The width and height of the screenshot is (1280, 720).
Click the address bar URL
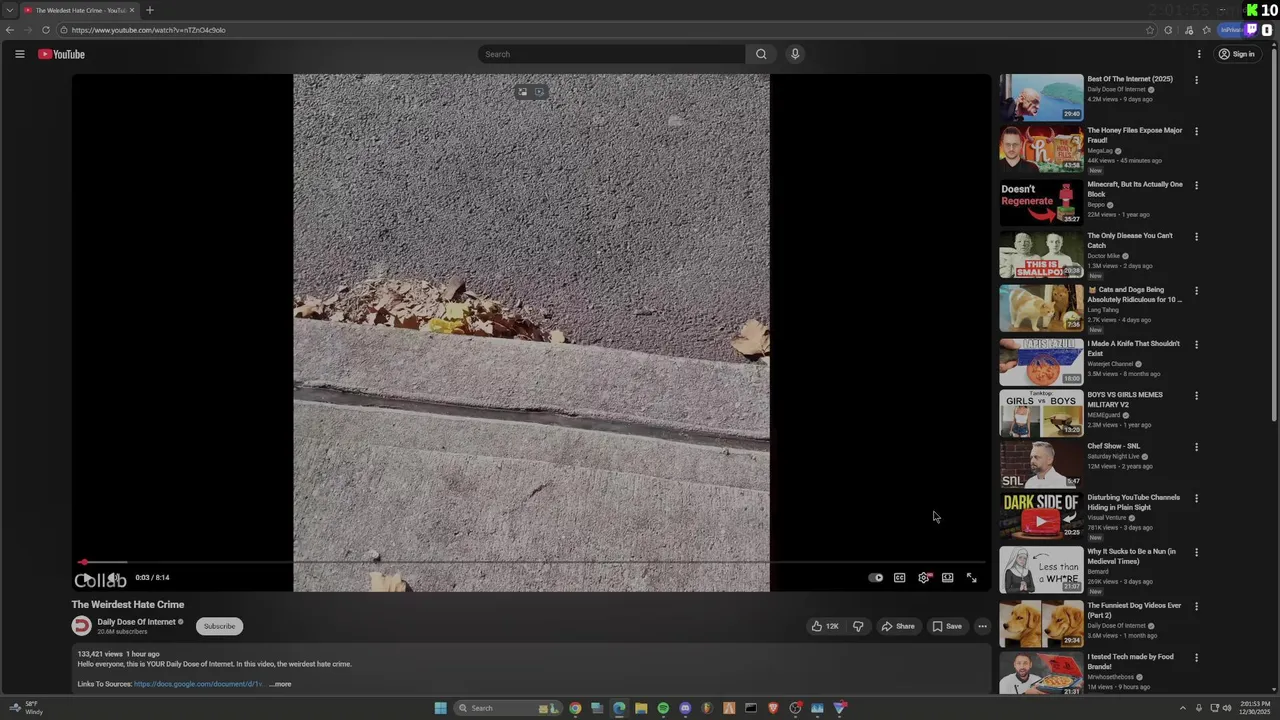point(148,30)
